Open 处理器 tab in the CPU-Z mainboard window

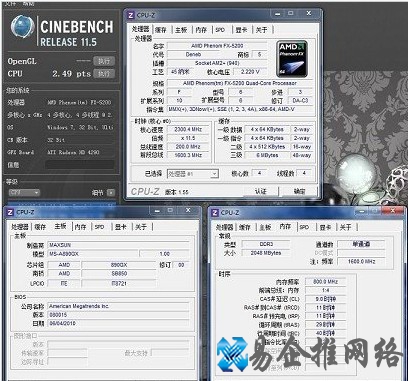point(20,227)
